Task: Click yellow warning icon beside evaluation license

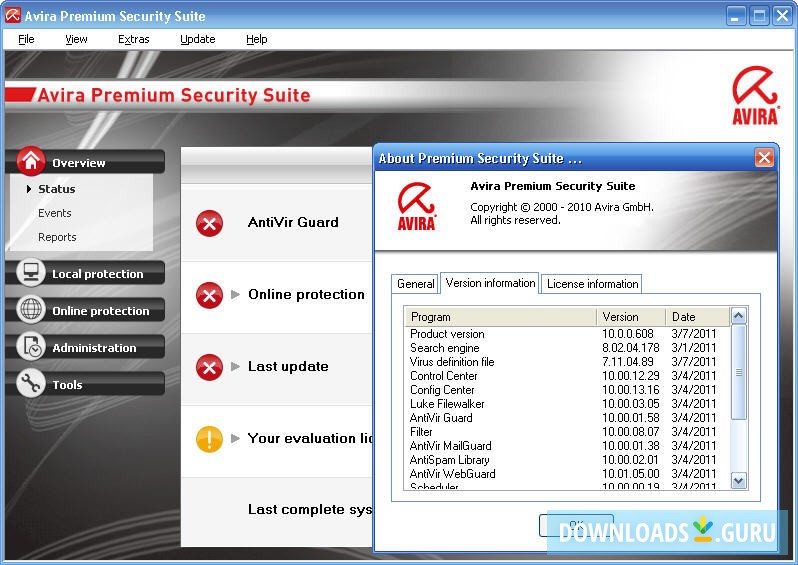Action: [x=209, y=439]
